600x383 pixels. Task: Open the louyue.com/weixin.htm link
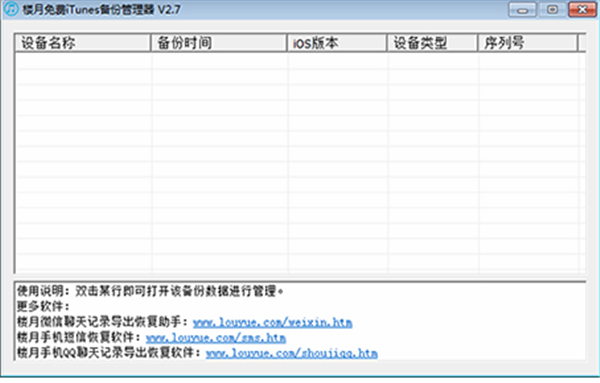[x=272, y=323]
